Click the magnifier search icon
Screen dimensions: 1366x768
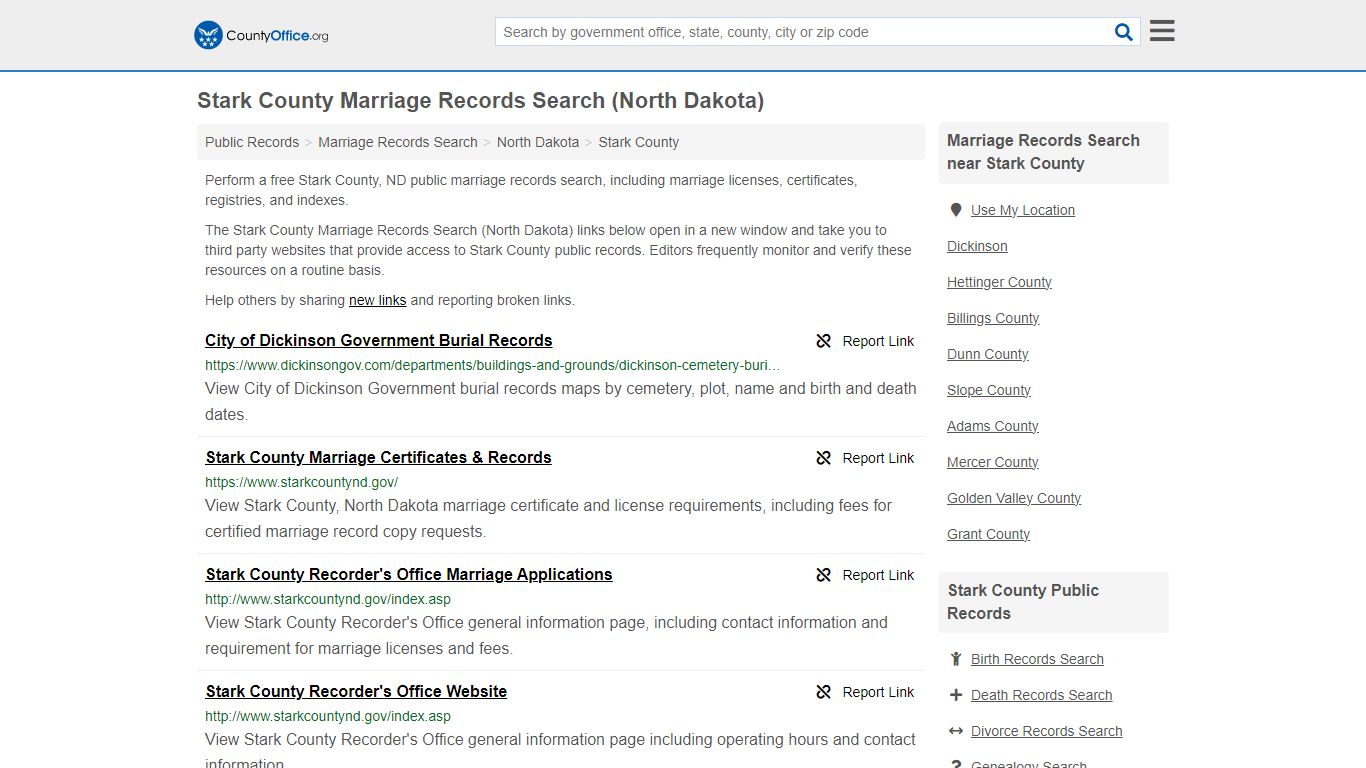[x=1124, y=32]
